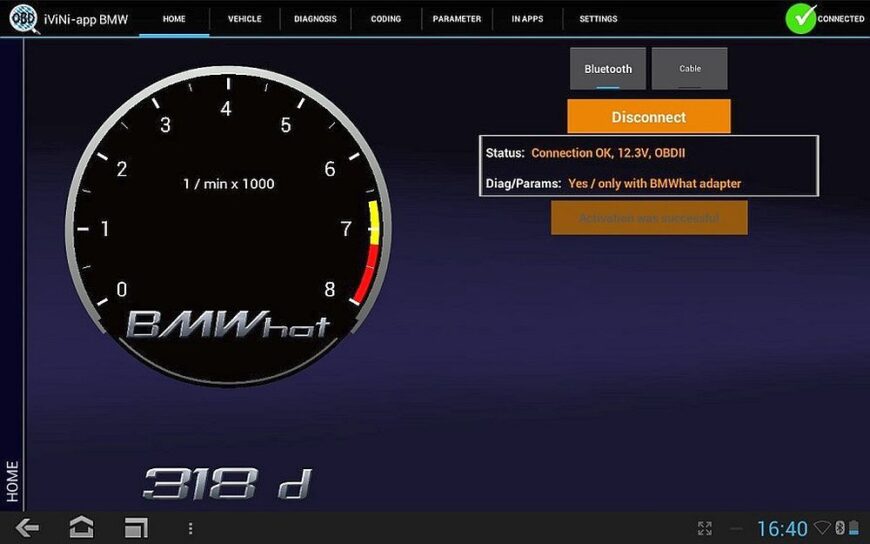This screenshot has width=870, height=544.
Task: Click the green connected checkmark icon
Action: click(x=800, y=19)
